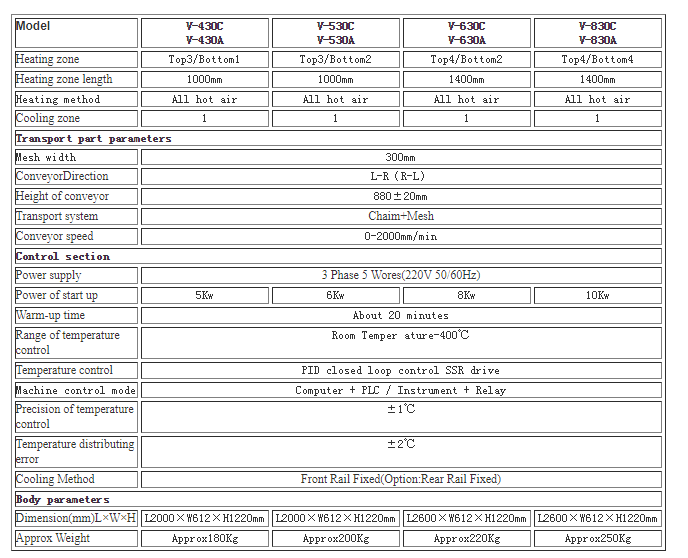Image resolution: width=688 pixels, height=558 pixels.
Task: Click the "5Kw" power of start up cell
Action: click(x=204, y=296)
